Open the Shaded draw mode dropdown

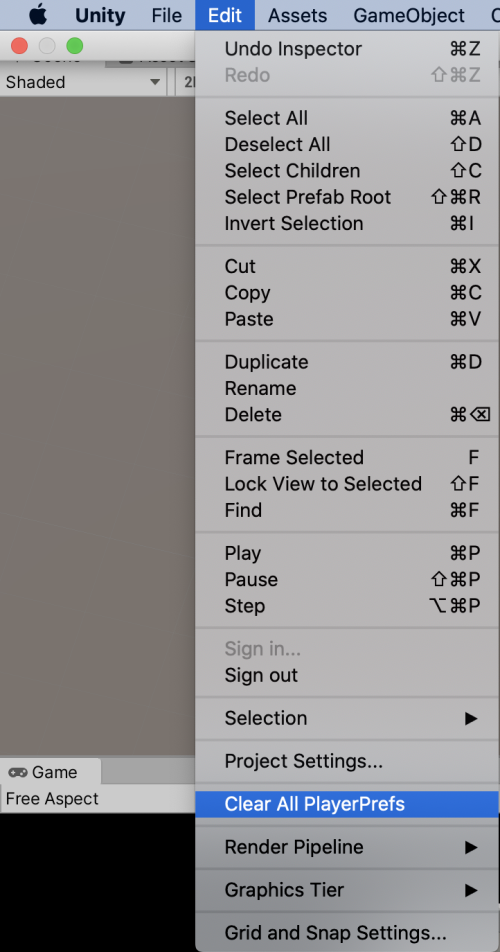click(83, 82)
